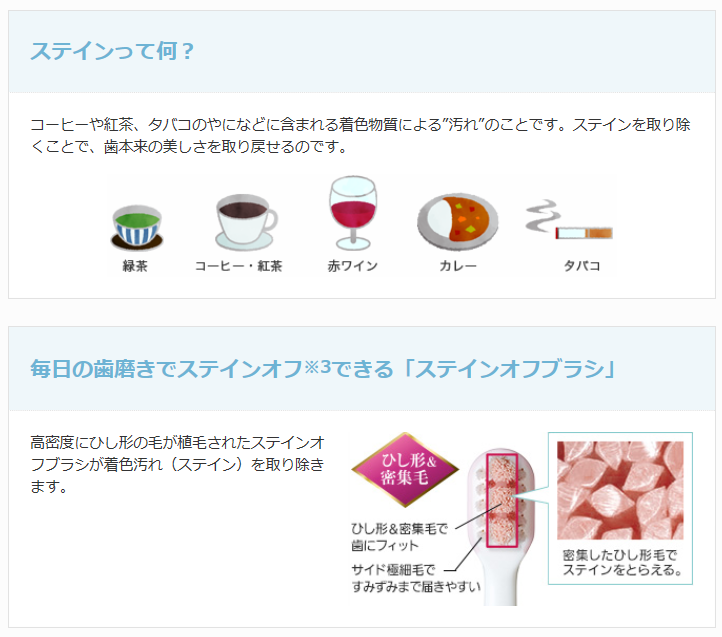Click the ステインオフブラシ section heading
The height and width of the screenshot is (637, 722).
(323, 369)
